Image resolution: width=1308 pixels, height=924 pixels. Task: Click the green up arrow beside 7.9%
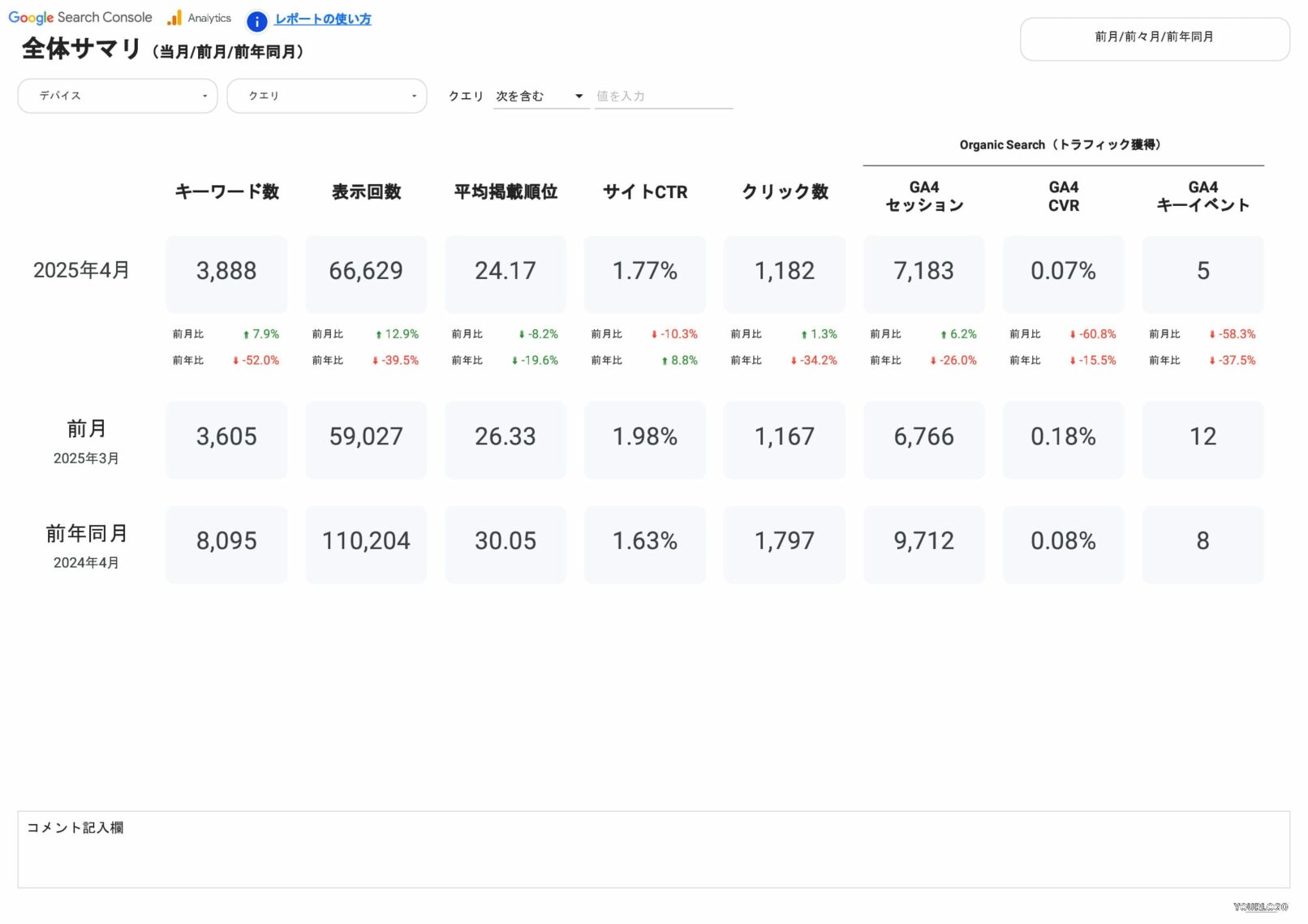pyautogui.click(x=246, y=335)
